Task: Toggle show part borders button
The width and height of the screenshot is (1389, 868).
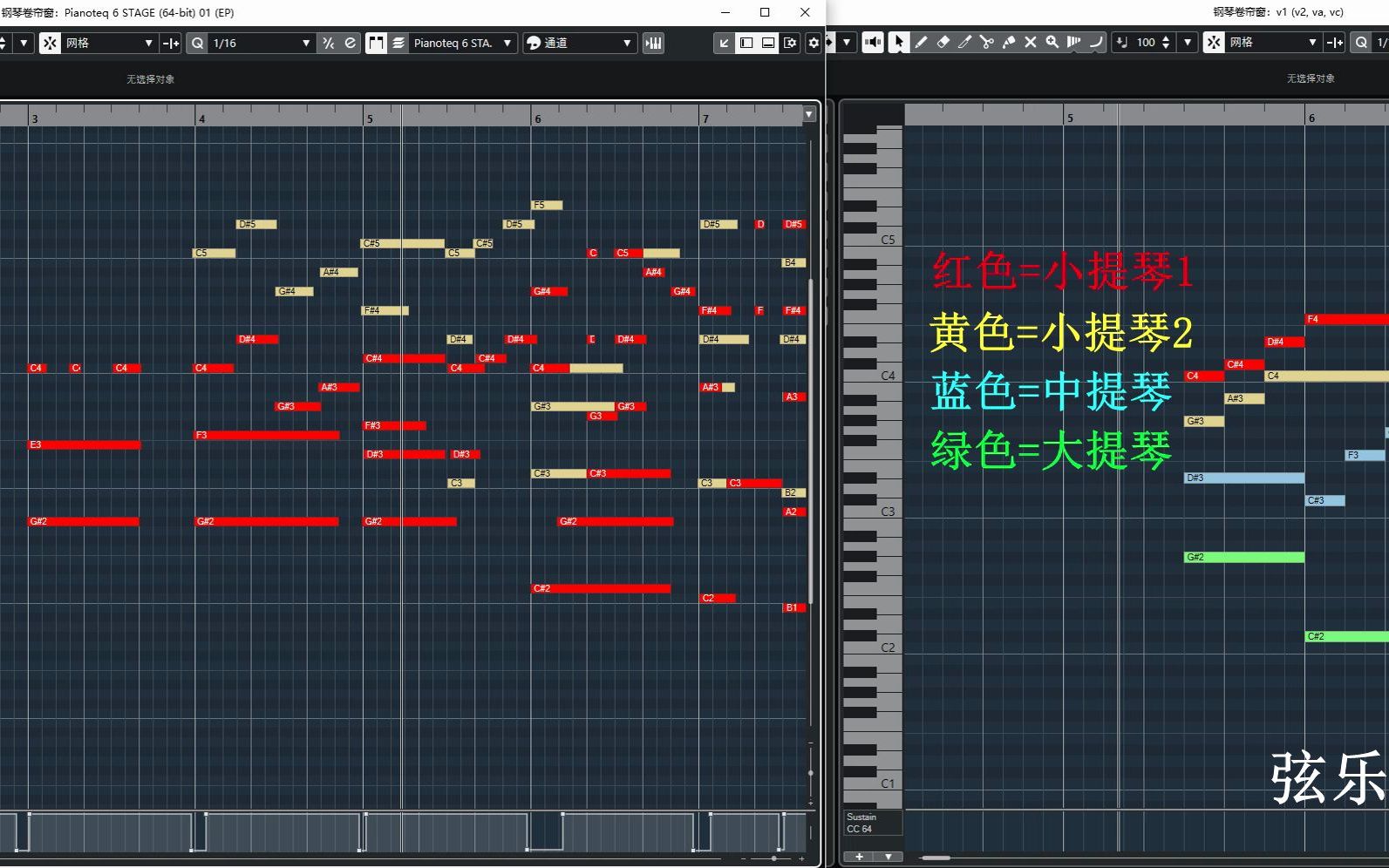Action: pyautogui.click(x=376, y=43)
